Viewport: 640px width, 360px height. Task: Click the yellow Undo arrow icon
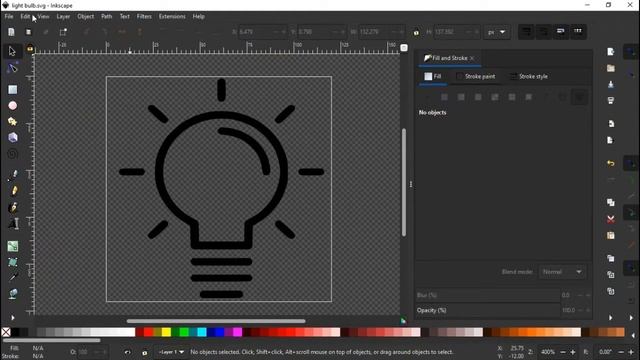(x=611, y=163)
